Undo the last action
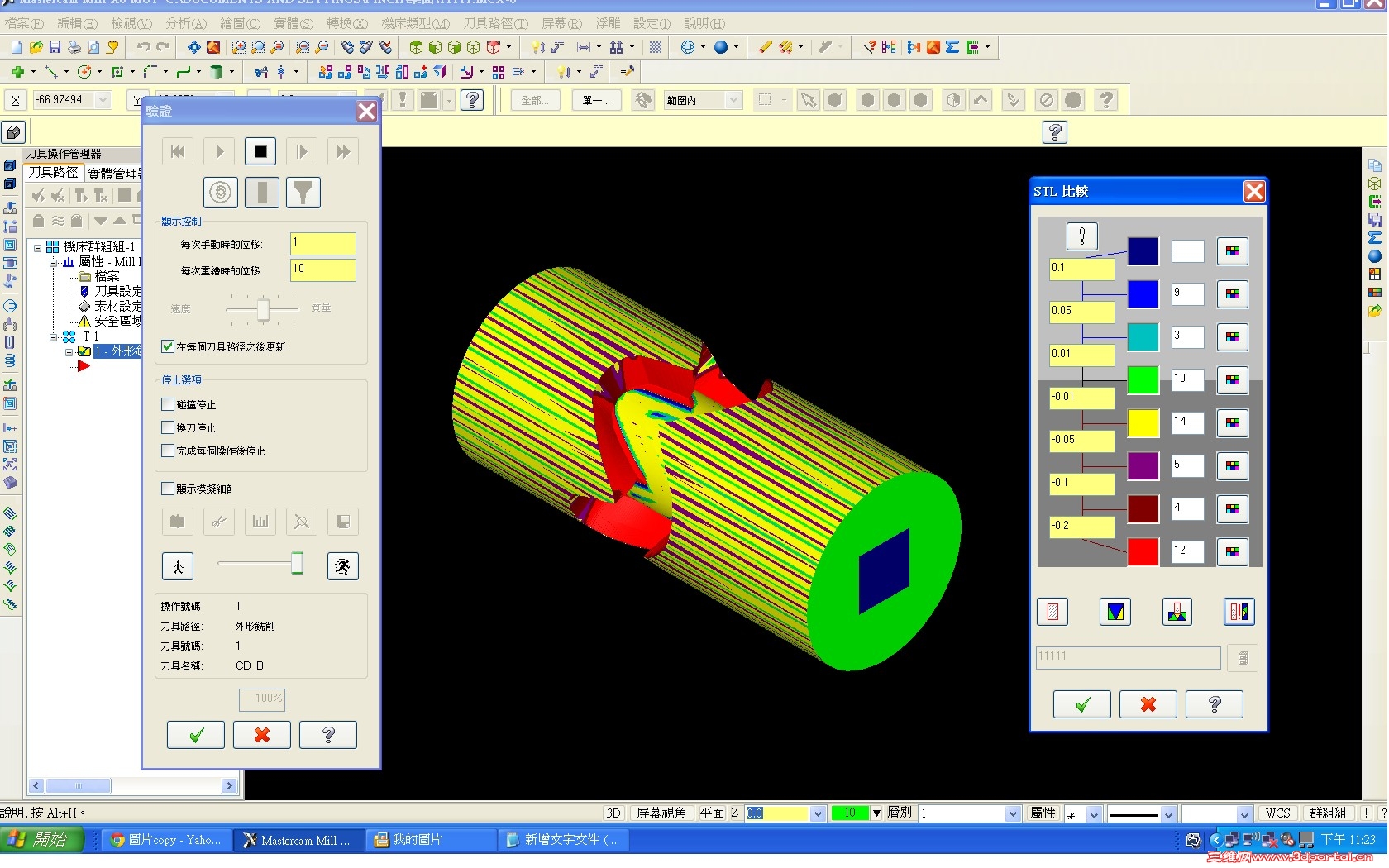Screen dimensions: 1389x868 point(143,47)
